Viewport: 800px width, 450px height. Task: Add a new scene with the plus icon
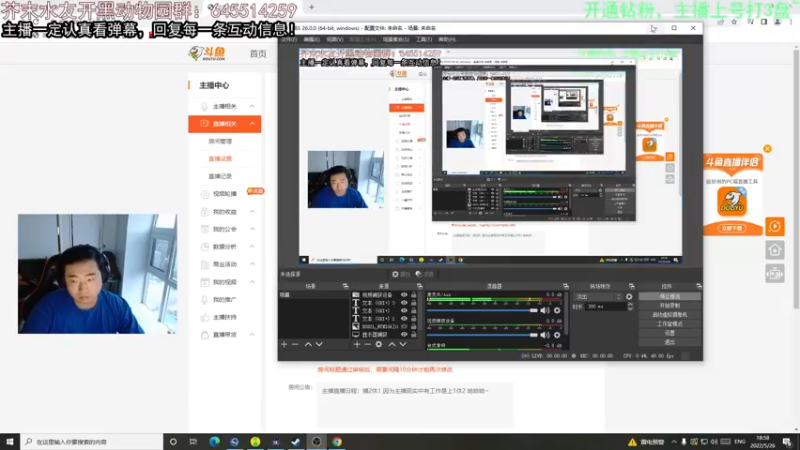point(284,344)
